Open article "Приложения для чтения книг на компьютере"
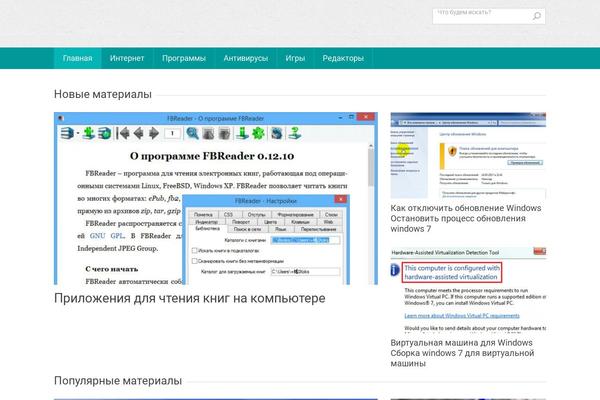Image resolution: width=600 pixels, height=400 pixels. 189,298
